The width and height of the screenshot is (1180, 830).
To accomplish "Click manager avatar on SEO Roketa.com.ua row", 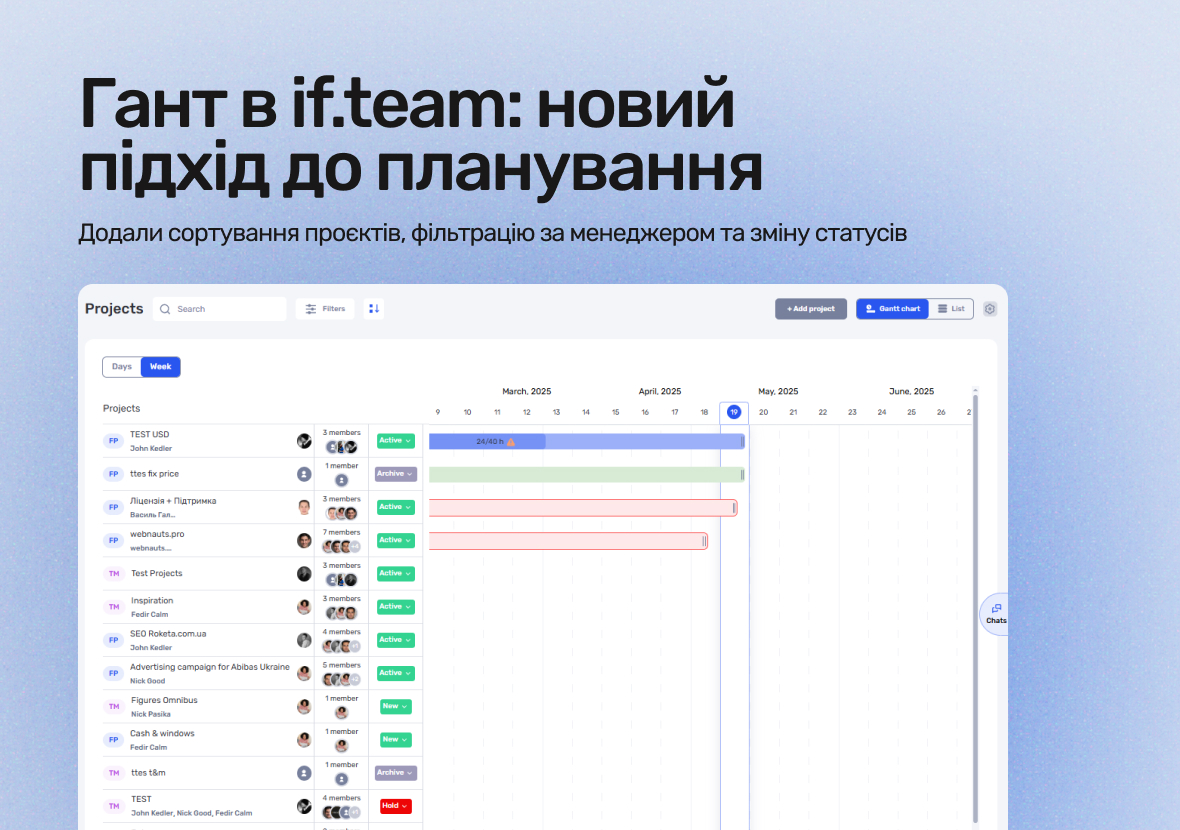I will [x=304, y=640].
